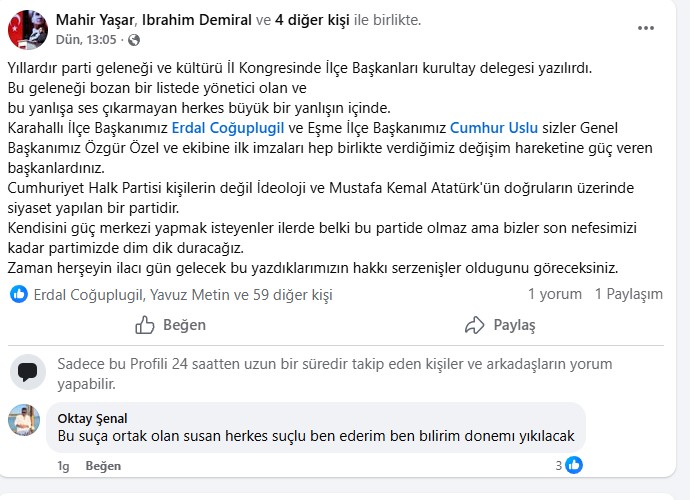Like Oktay Şenal's comment via small Beğen
The height and width of the screenshot is (500, 690).
(103, 466)
